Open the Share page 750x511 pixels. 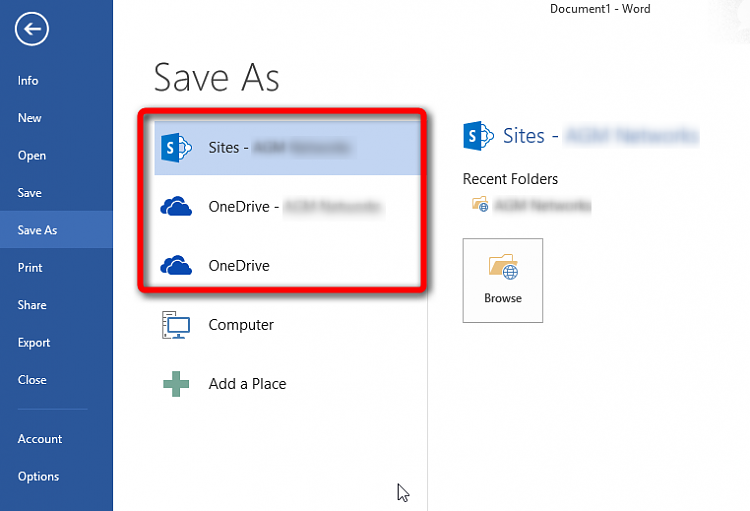tap(32, 305)
